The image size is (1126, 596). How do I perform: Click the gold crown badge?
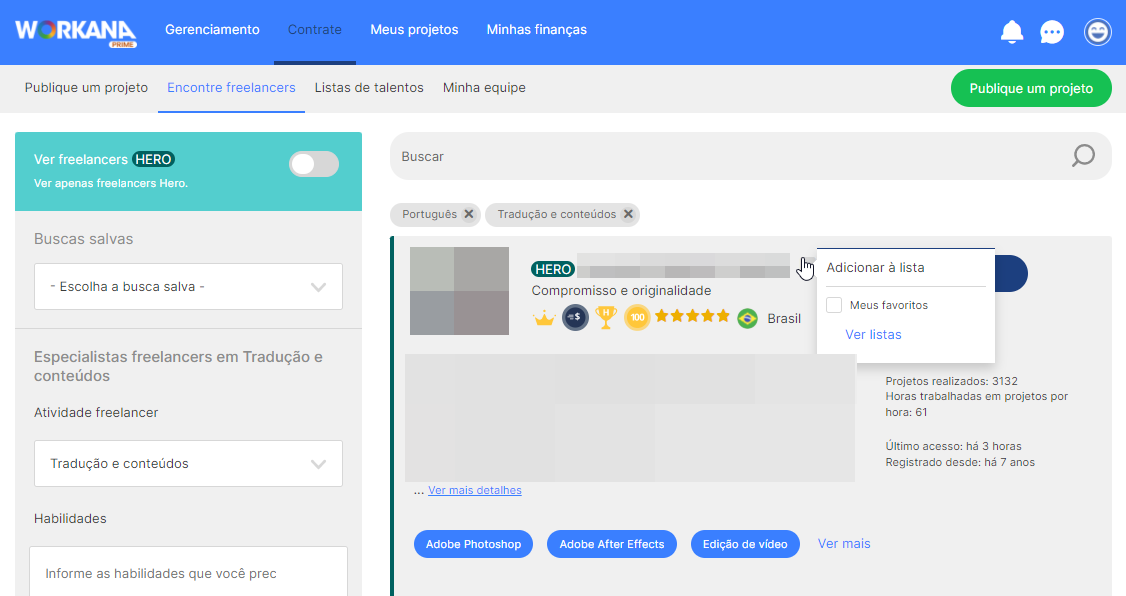544,317
